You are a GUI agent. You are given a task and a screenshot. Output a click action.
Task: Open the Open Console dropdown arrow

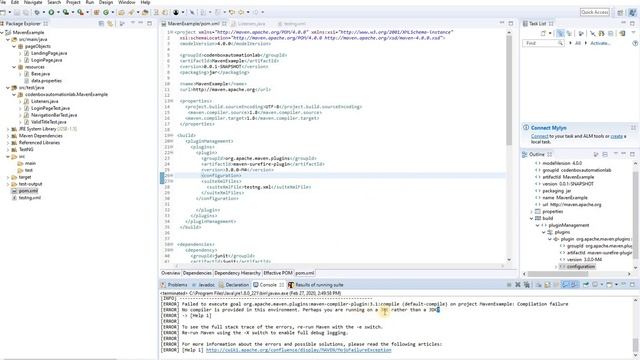point(616,284)
